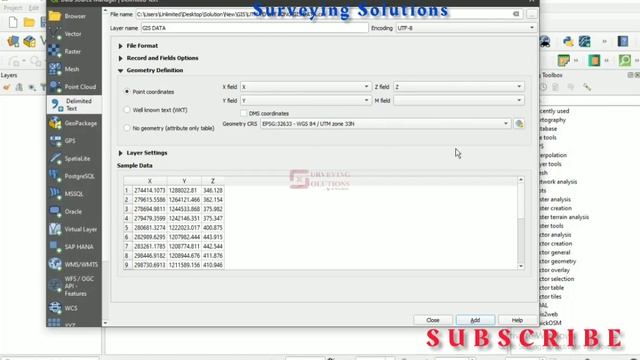640x360 pixels.
Task: Click sample data scrollbar down arrow
Action: pyautogui.click(x=521, y=266)
